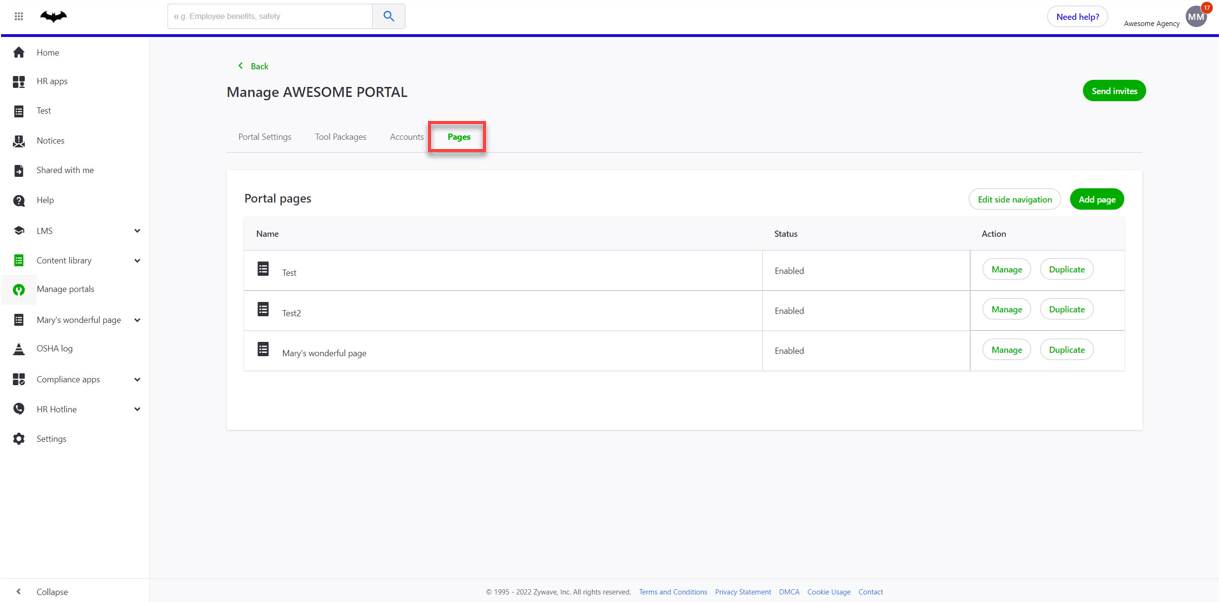Open HR apps from the sidebar icon

coord(17,81)
